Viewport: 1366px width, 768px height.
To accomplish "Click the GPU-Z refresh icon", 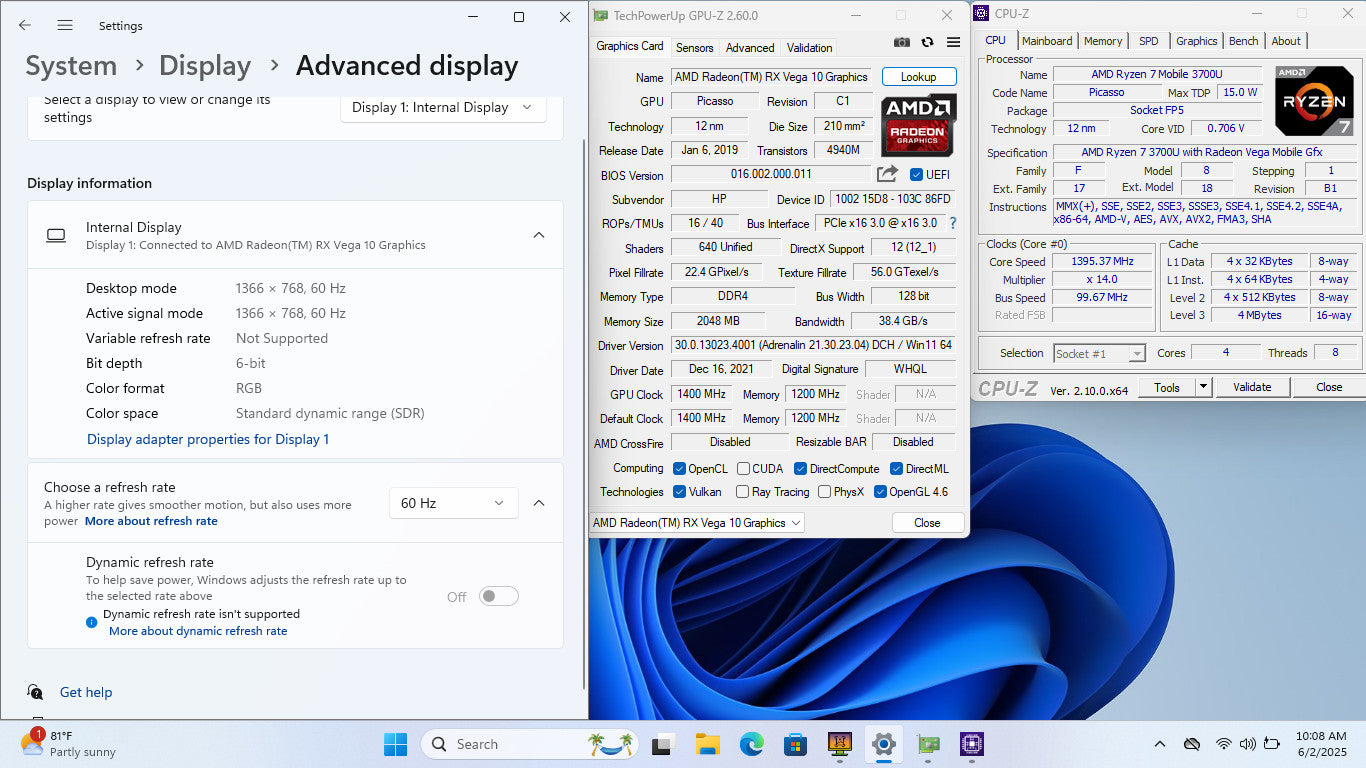I will coord(927,43).
